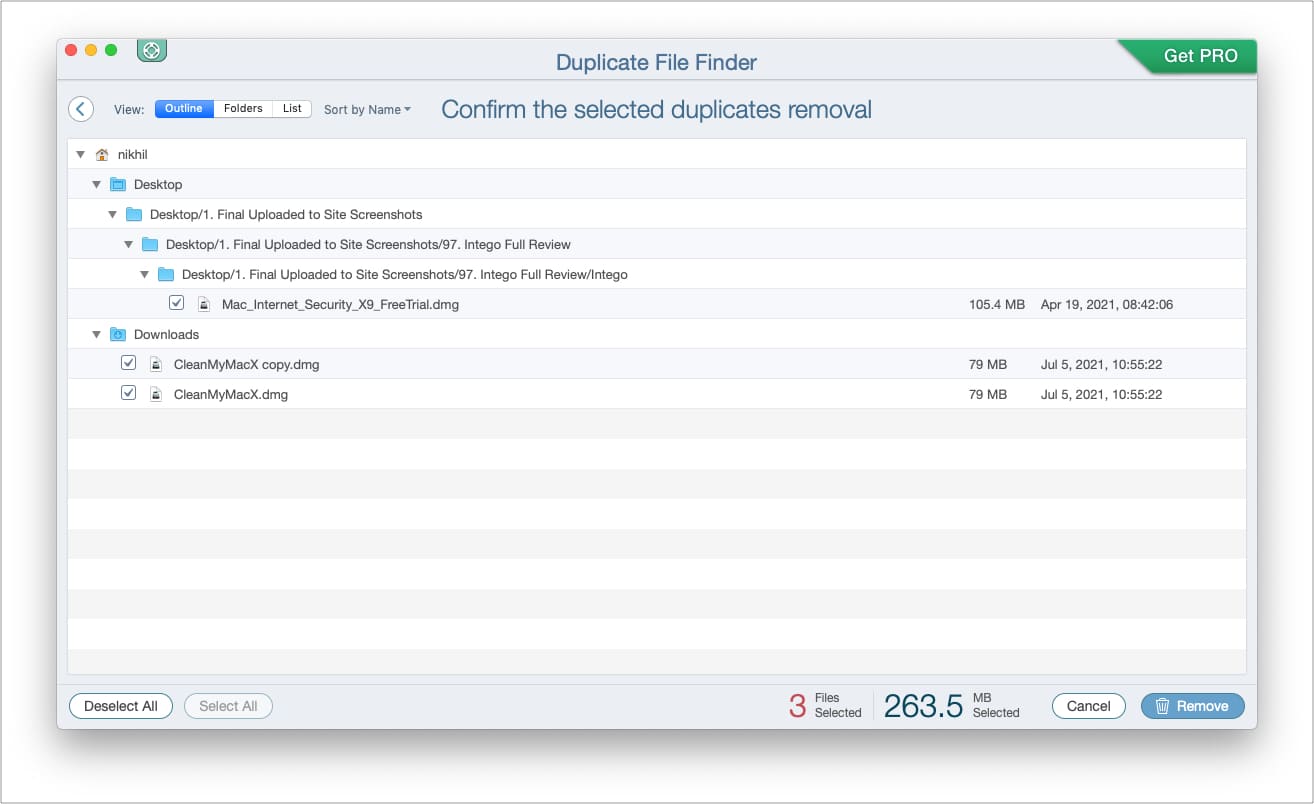Cancel the duplicates removal

point(1089,706)
